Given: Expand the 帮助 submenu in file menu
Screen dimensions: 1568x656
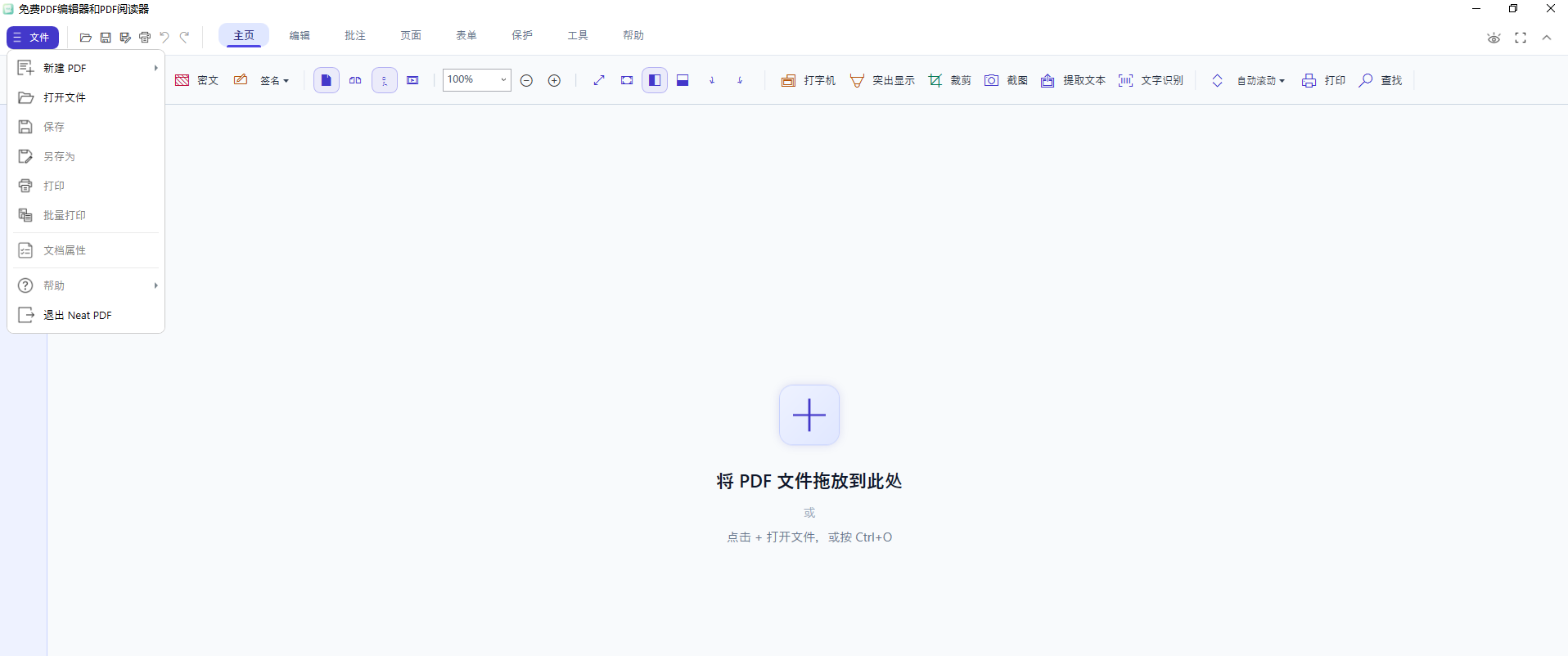Looking at the screenshot, I should 86,285.
